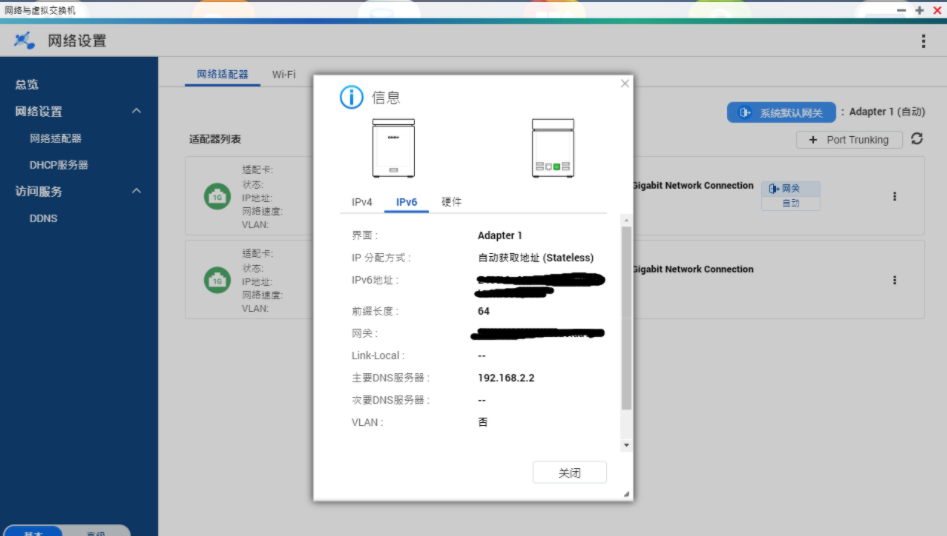The width and height of the screenshot is (947, 536).
Task: Select 网络适配器 in the sidebar
Action: (56, 138)
